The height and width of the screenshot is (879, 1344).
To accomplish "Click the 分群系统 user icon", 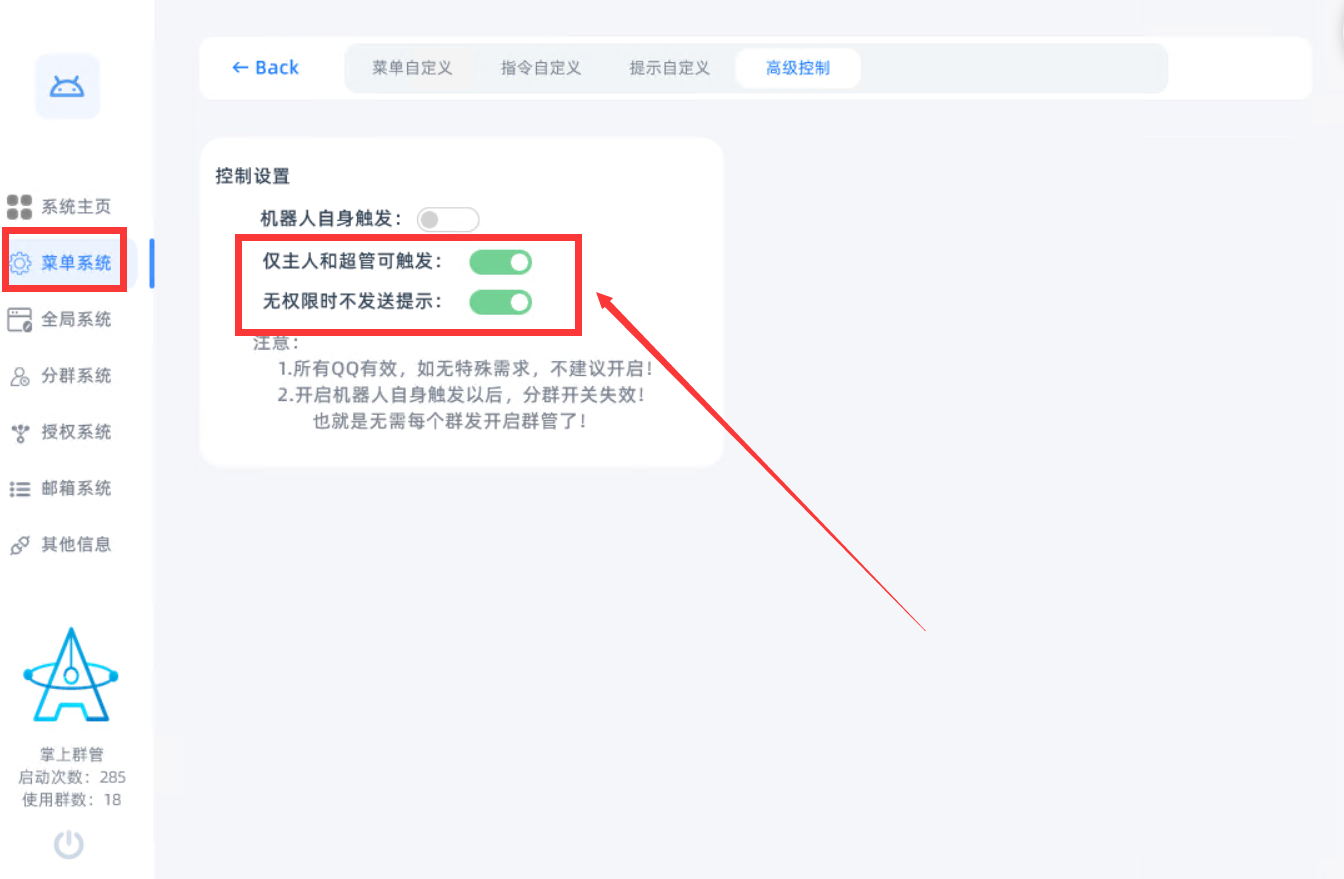I will pos(20,376).
